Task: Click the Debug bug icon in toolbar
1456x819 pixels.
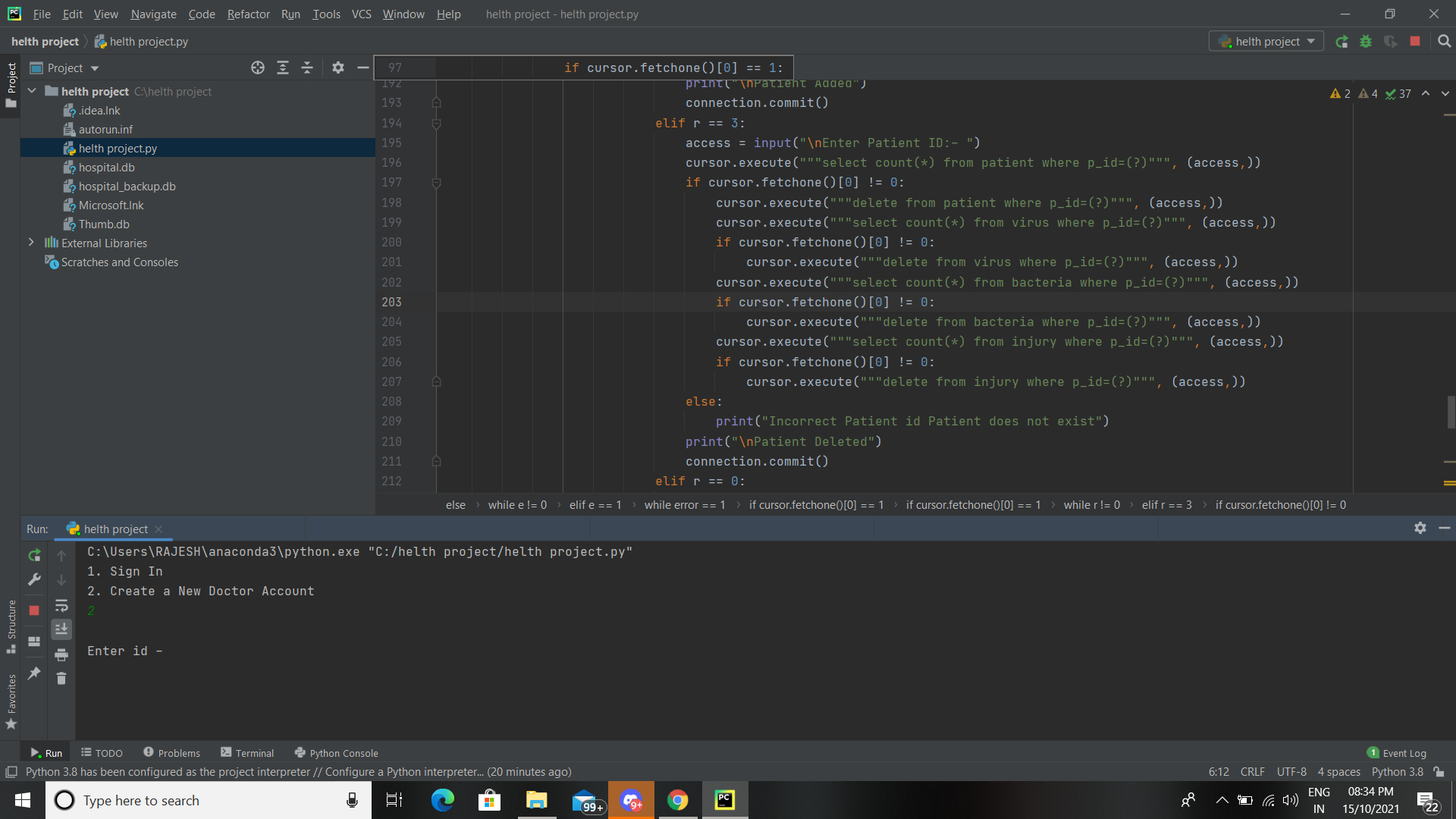Action: (x=1366, y=42)
